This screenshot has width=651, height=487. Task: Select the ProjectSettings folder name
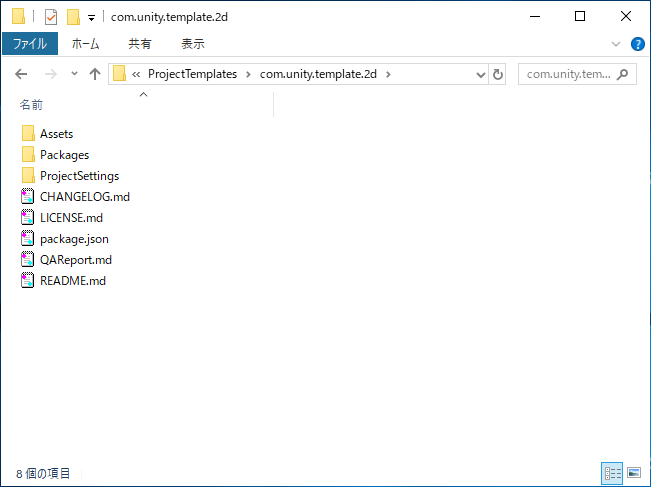(79, 176)
